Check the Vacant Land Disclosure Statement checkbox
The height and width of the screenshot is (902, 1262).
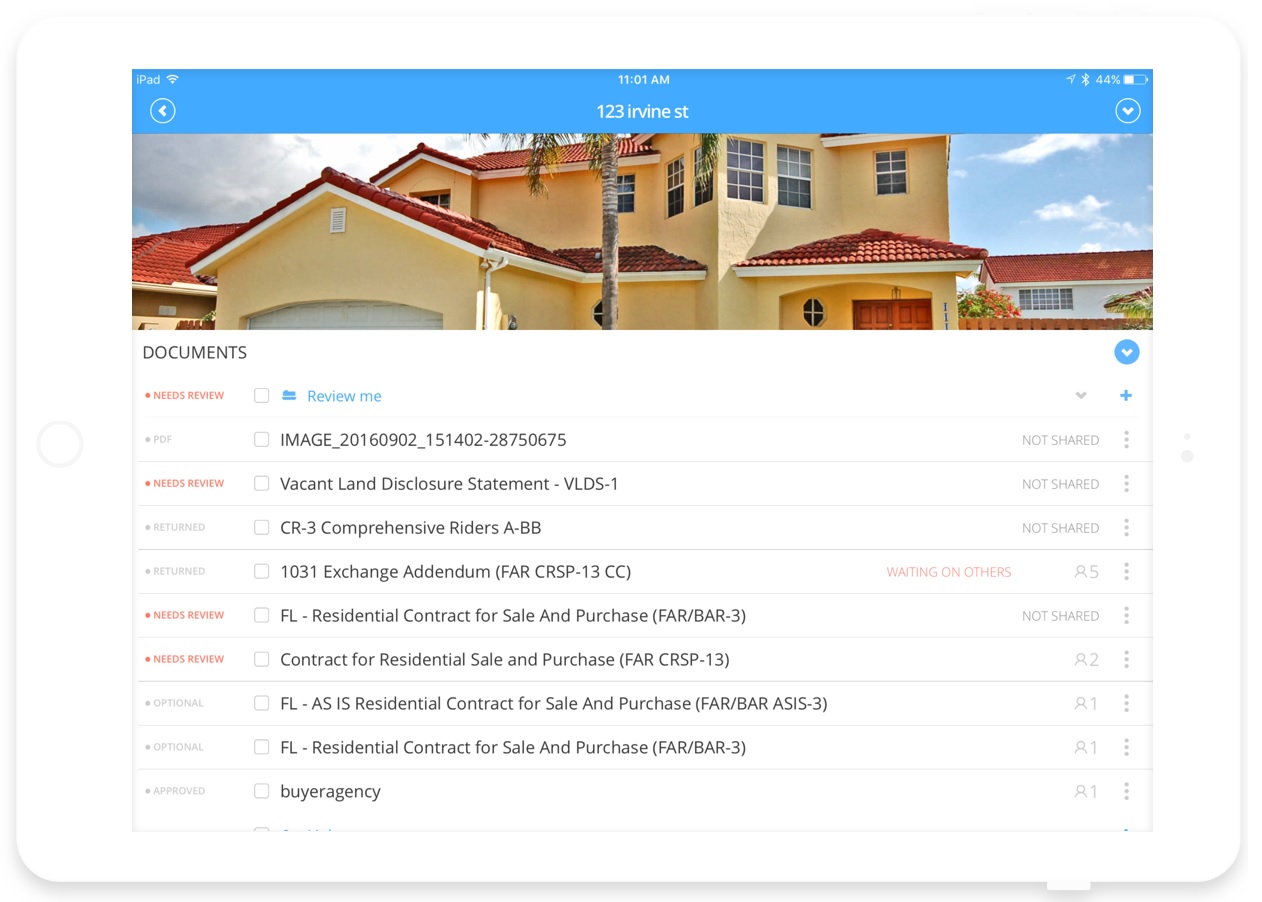(261, 483)
